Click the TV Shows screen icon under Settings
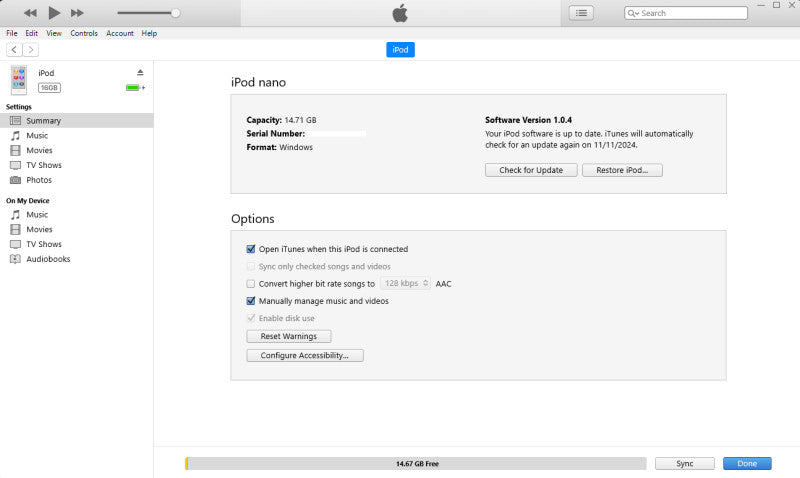 pos(16,165)
